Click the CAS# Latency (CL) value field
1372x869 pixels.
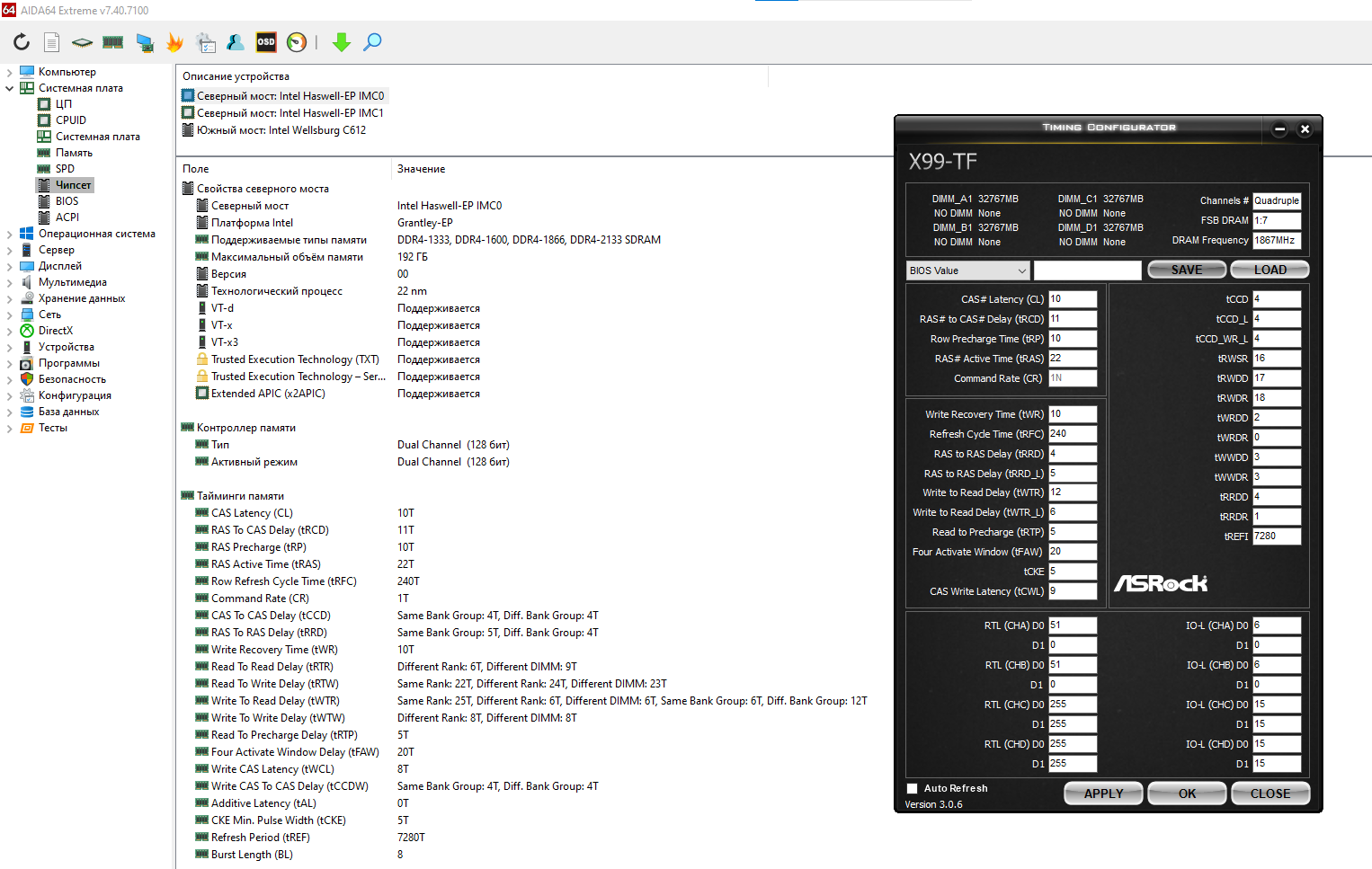tap(1073, 299)
